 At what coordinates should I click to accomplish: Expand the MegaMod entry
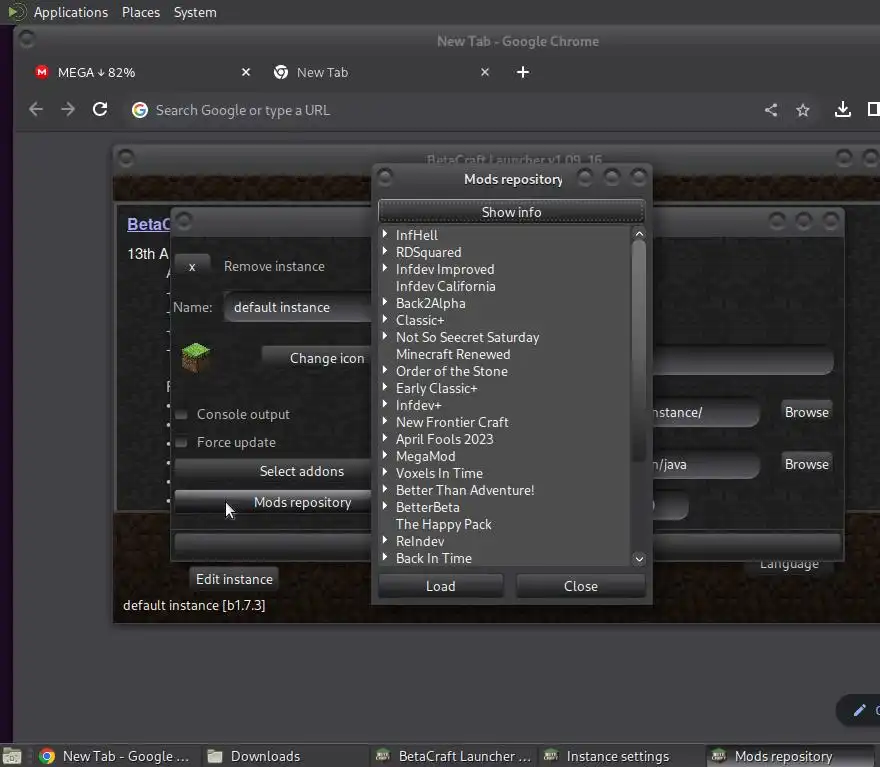(x=385, y=455)
